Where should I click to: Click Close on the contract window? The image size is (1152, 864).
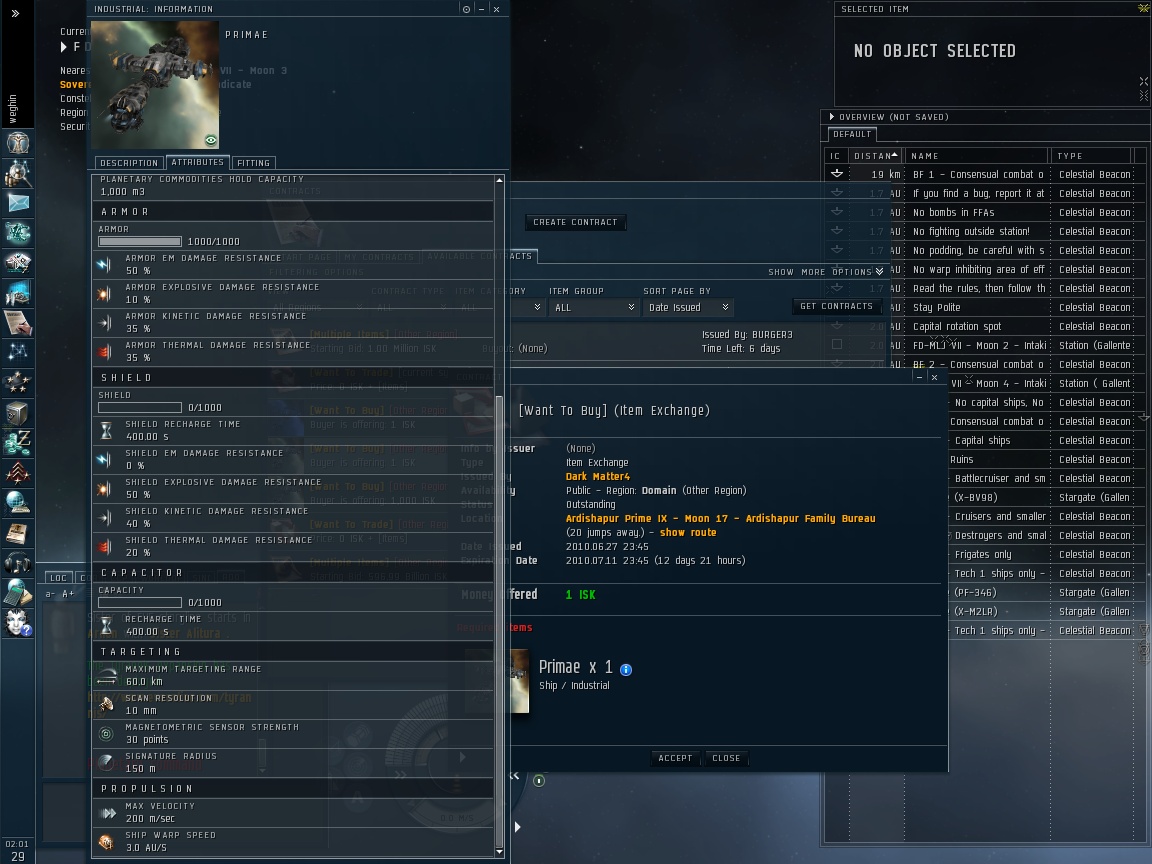click(726, 758)
